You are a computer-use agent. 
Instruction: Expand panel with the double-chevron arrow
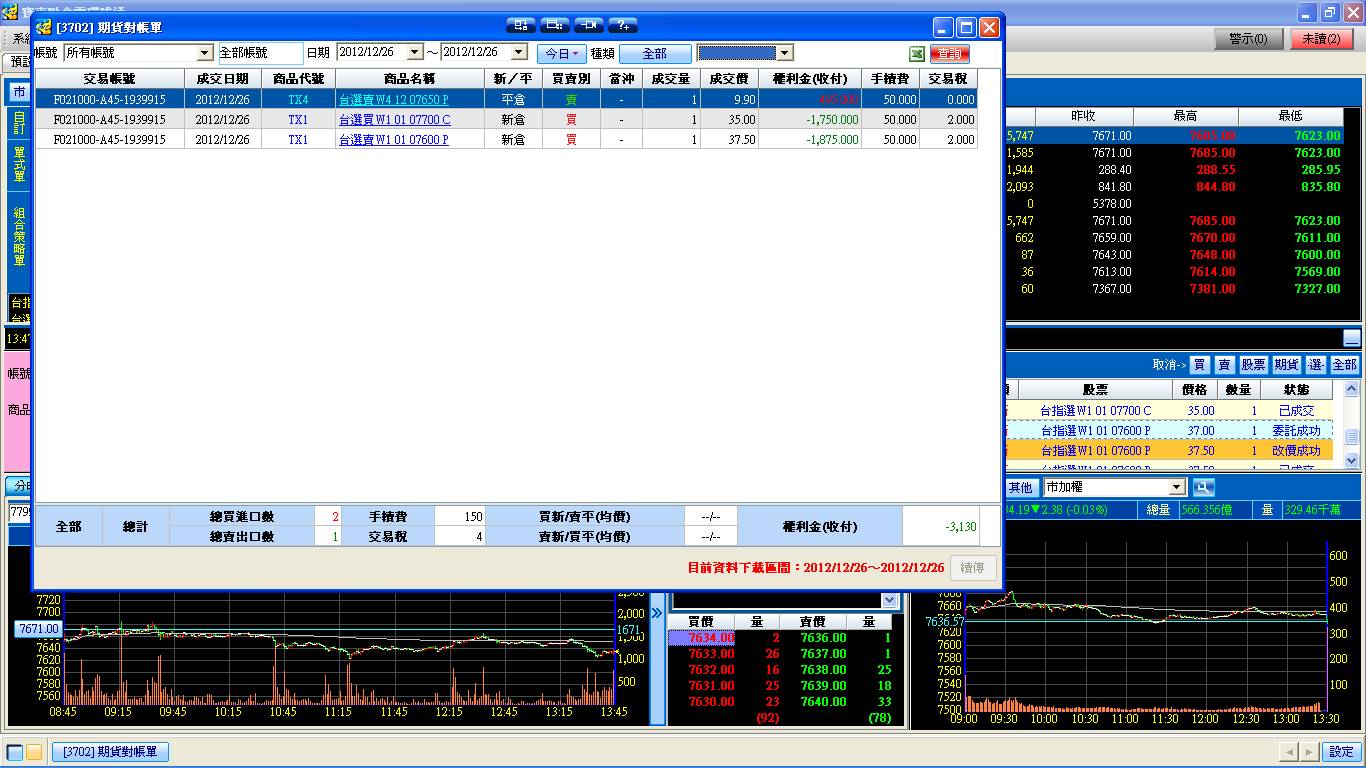coord(657,613)
